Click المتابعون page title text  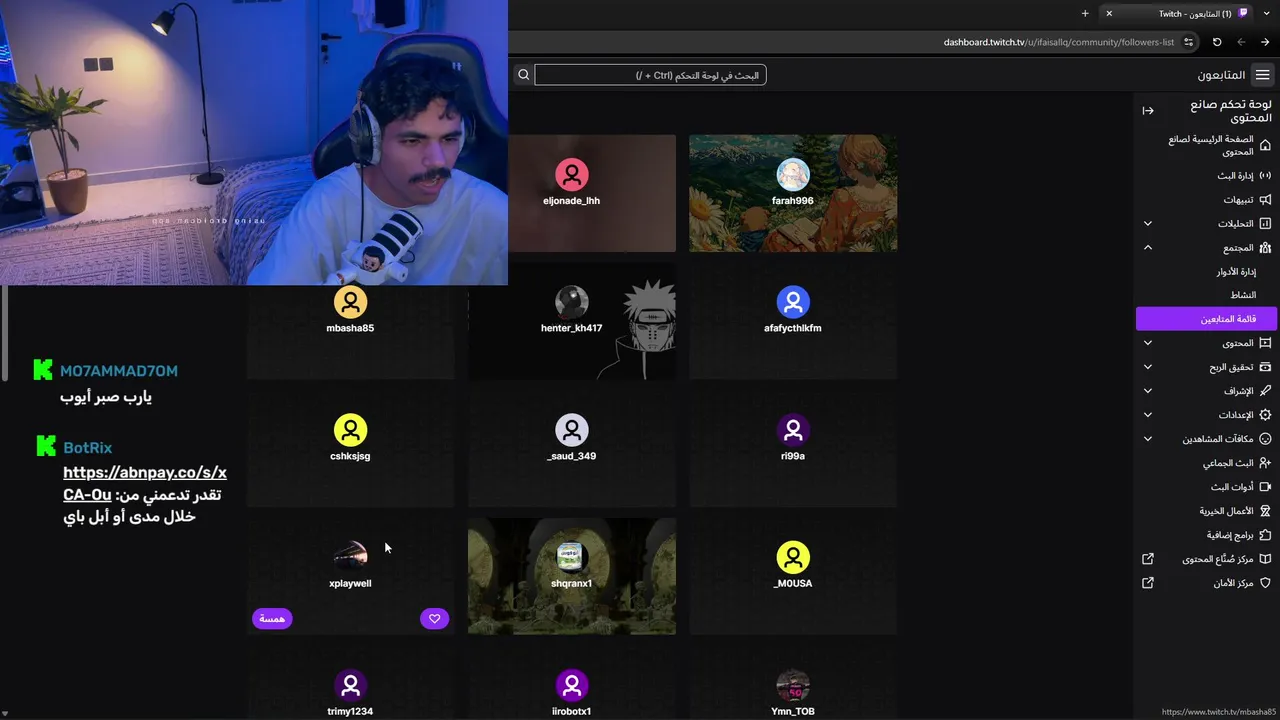pyautogui.click(x=1222, y=75)
